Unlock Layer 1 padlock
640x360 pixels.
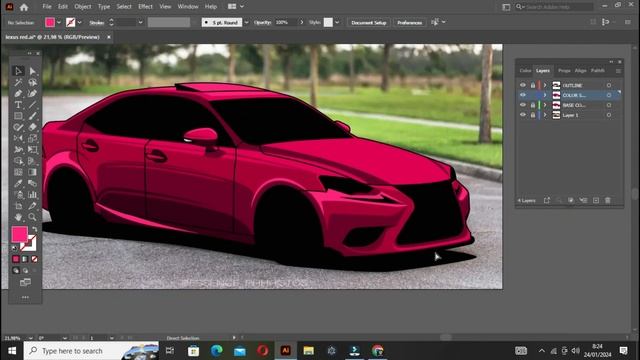point(533,115)
